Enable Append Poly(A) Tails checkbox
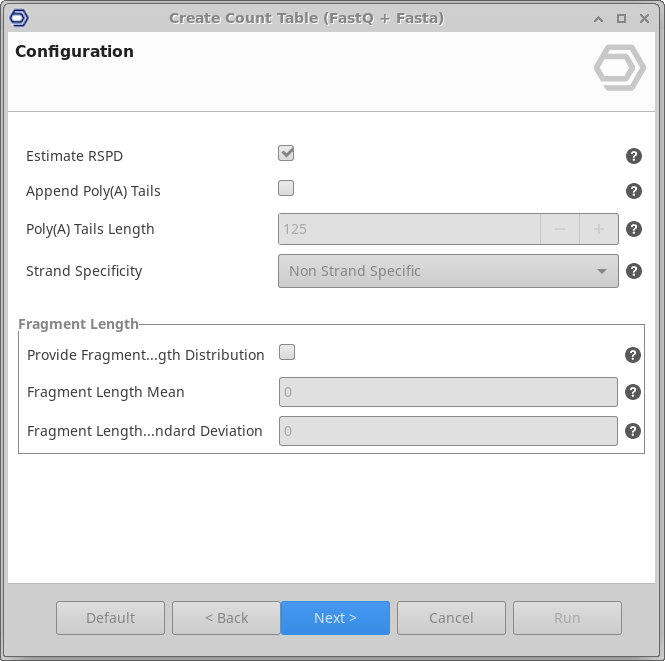This screenshot has height=661, width=665. point(286,188)
